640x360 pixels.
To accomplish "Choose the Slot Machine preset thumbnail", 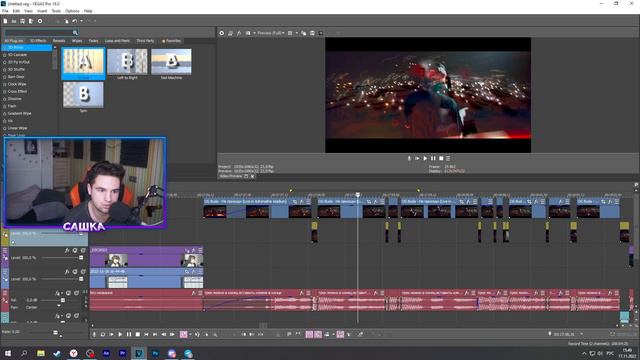I will pos(171,62).
